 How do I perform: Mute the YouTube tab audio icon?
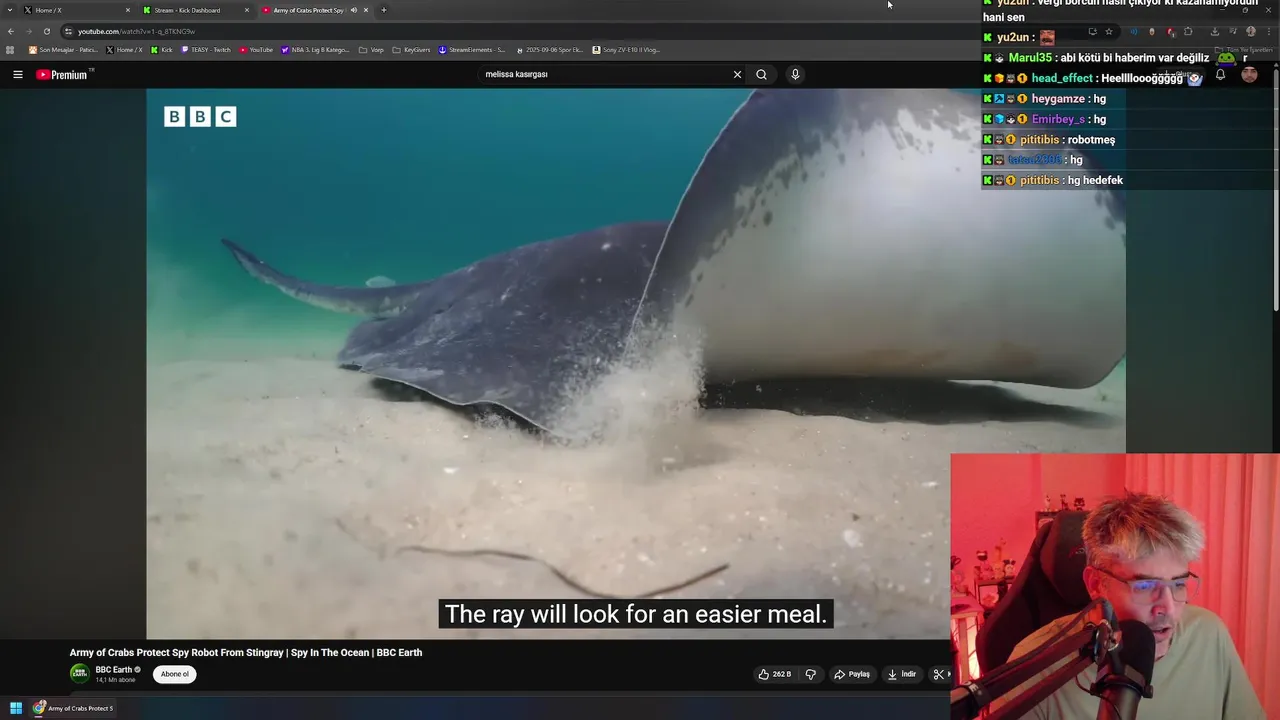tap(353, 10)
